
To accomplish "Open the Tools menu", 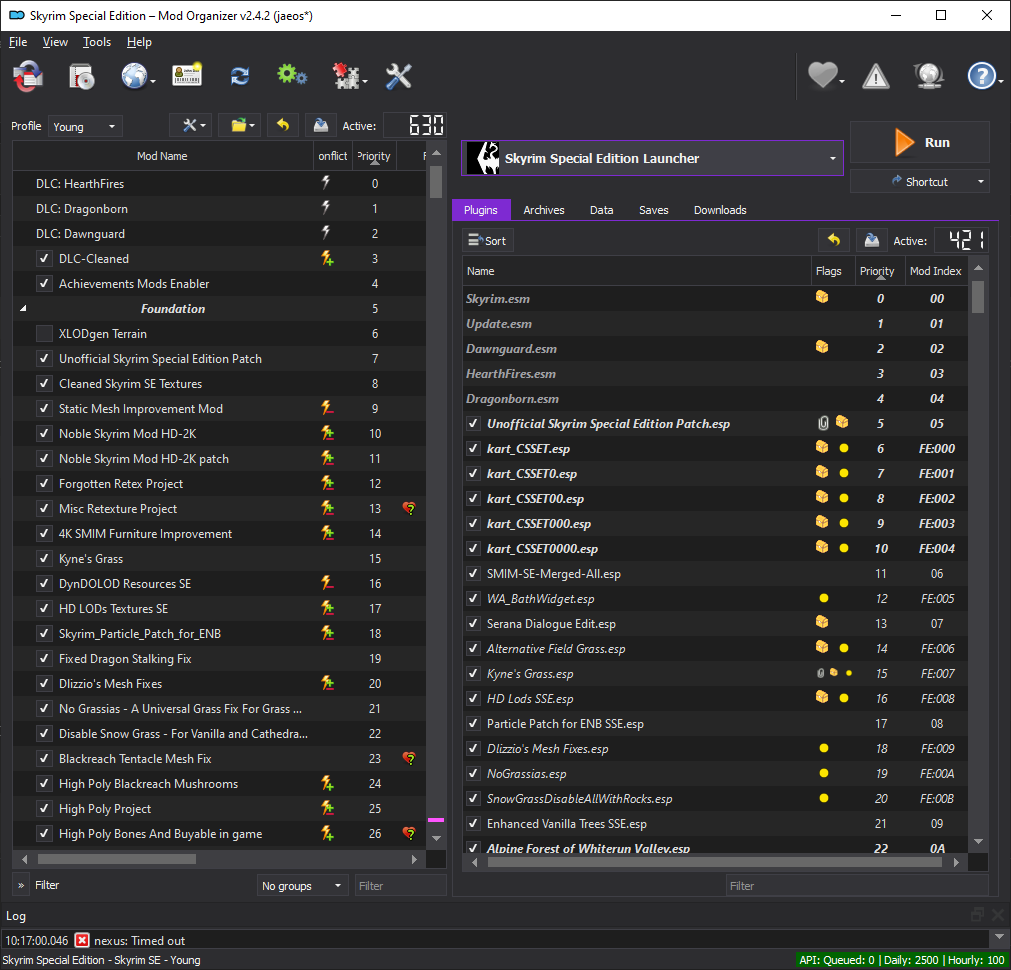I will click(97, 42).
